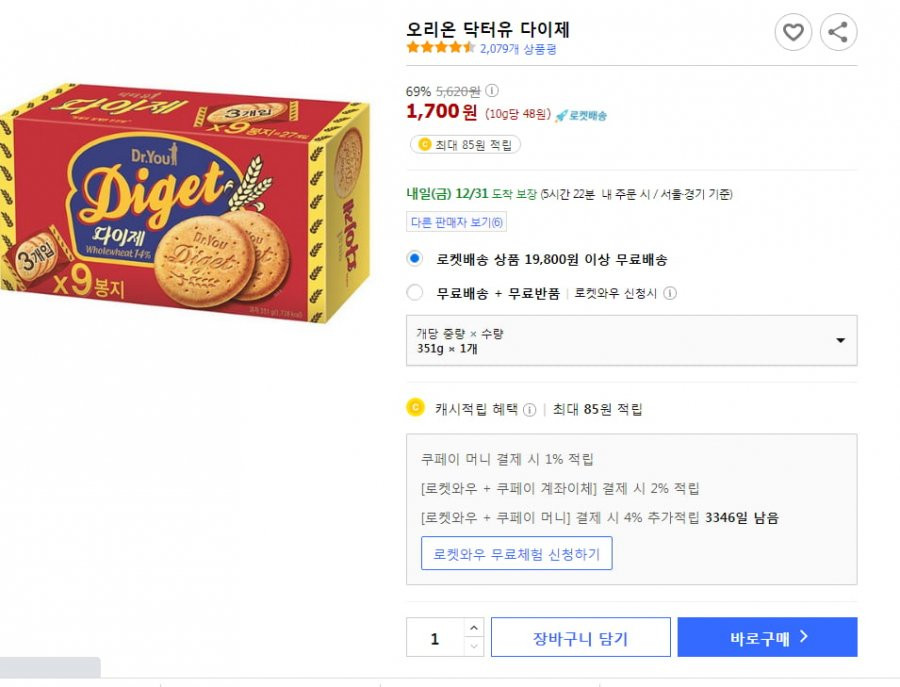Open the share icon button

point(838,32)
